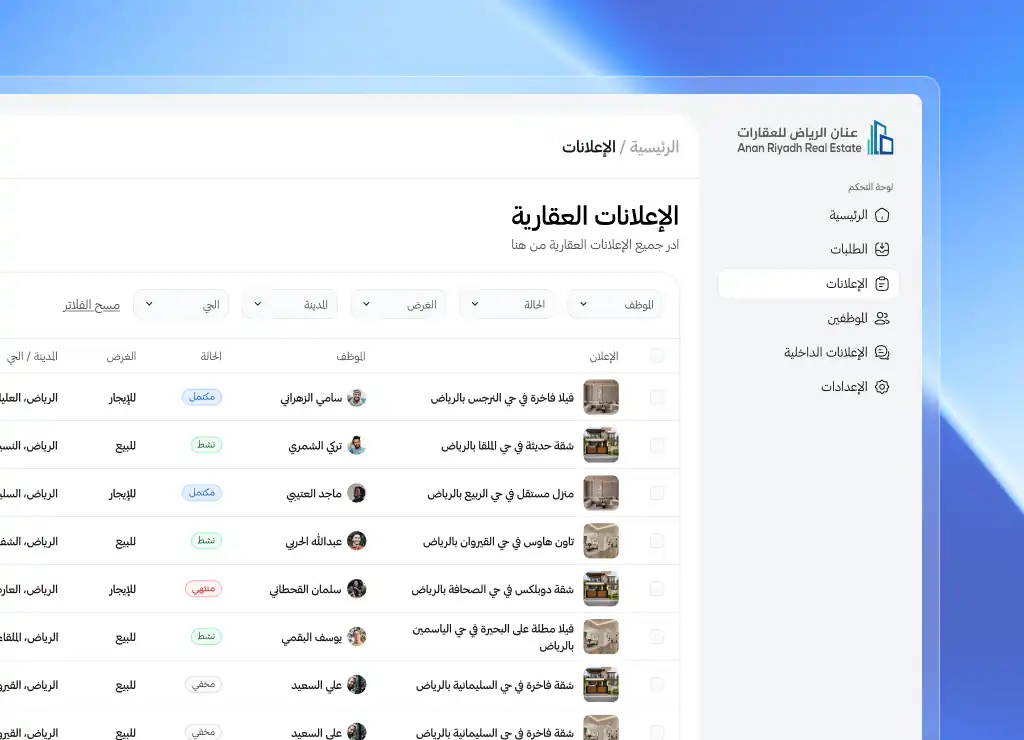Viewport: 1024px width, 740px height.
Task: Click the منتهي badge in سلمان القحطاني row
Action: pyautogui.click(x=203, y=588)
